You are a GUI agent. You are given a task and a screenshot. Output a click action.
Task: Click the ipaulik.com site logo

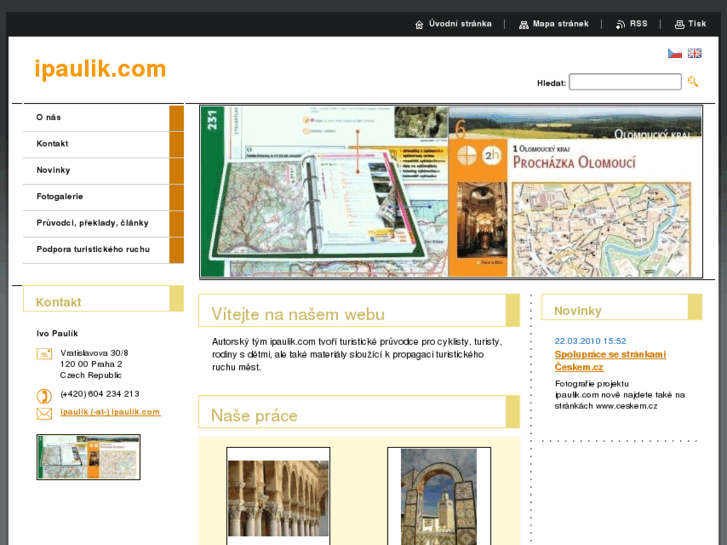(100, 69)
